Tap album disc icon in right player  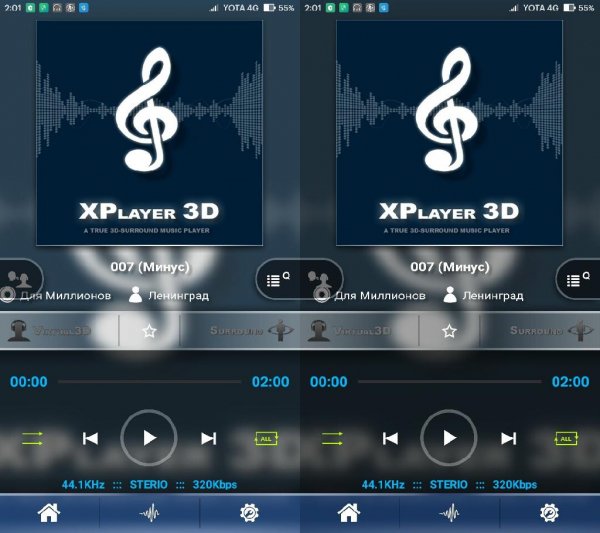click(321, 295)
